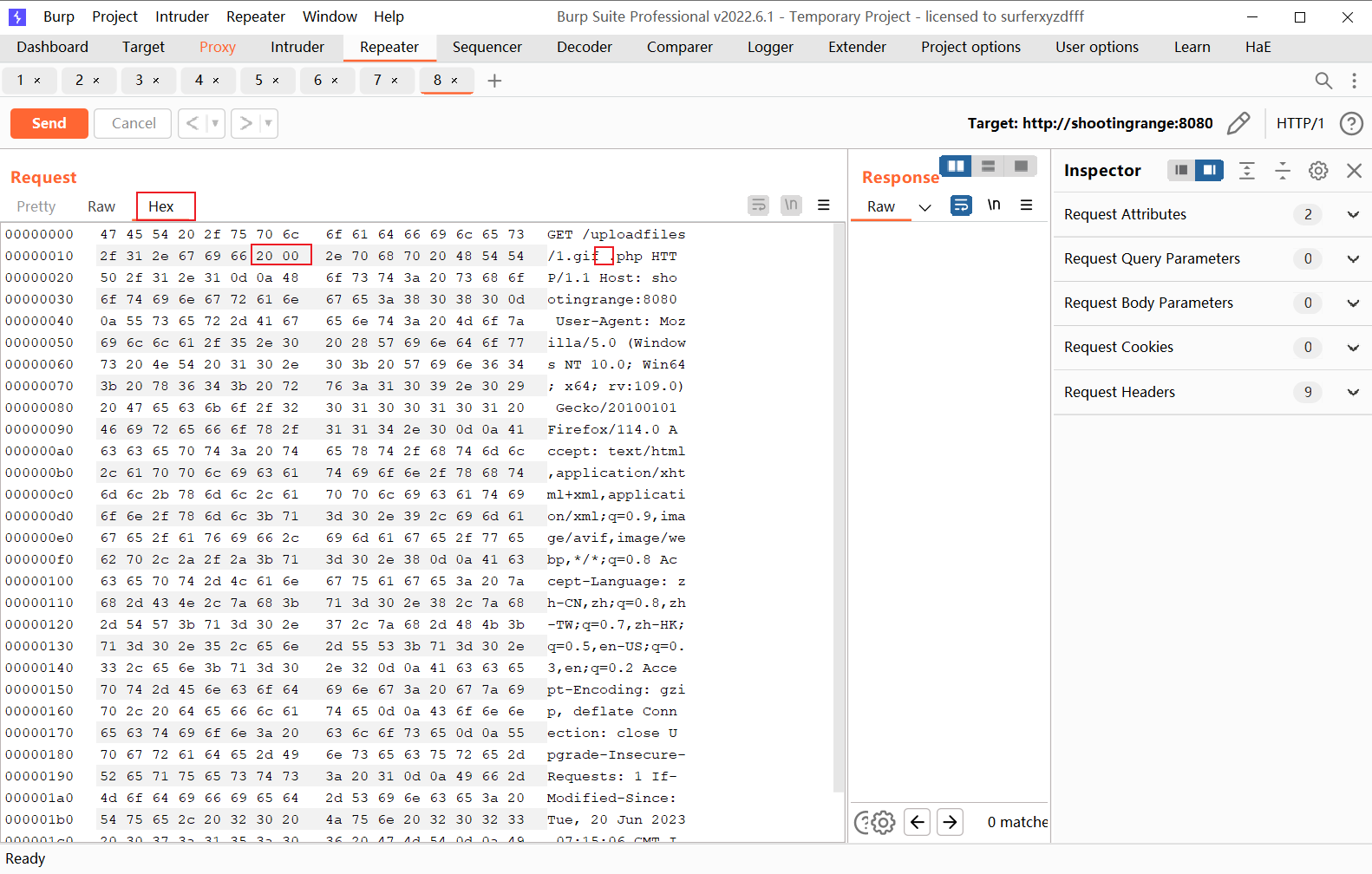
Task: Select hex byte 00 in row 00000010
Action: pyautogui.click(x=291, y=256)
